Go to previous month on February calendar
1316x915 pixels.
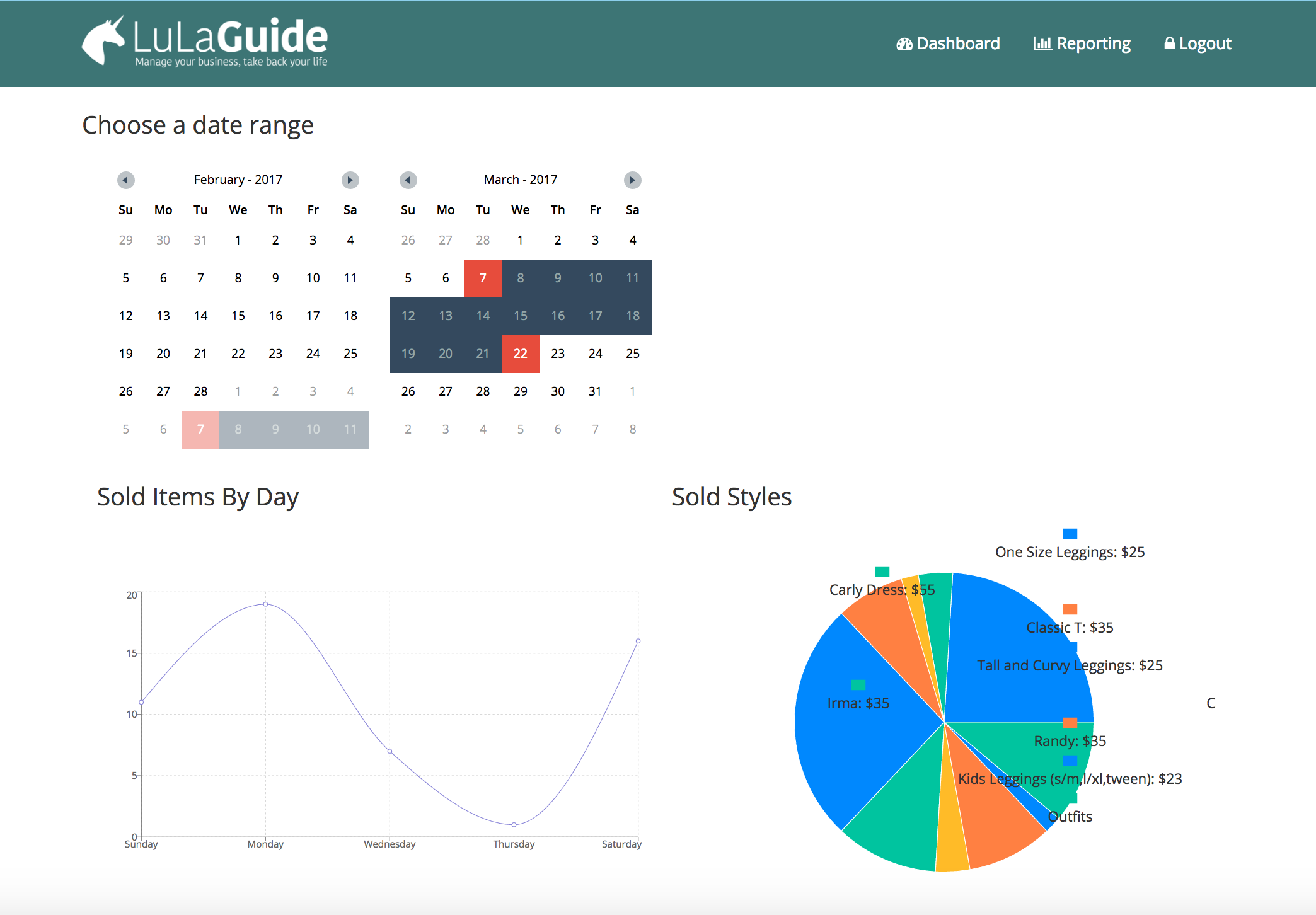(125, 180)
